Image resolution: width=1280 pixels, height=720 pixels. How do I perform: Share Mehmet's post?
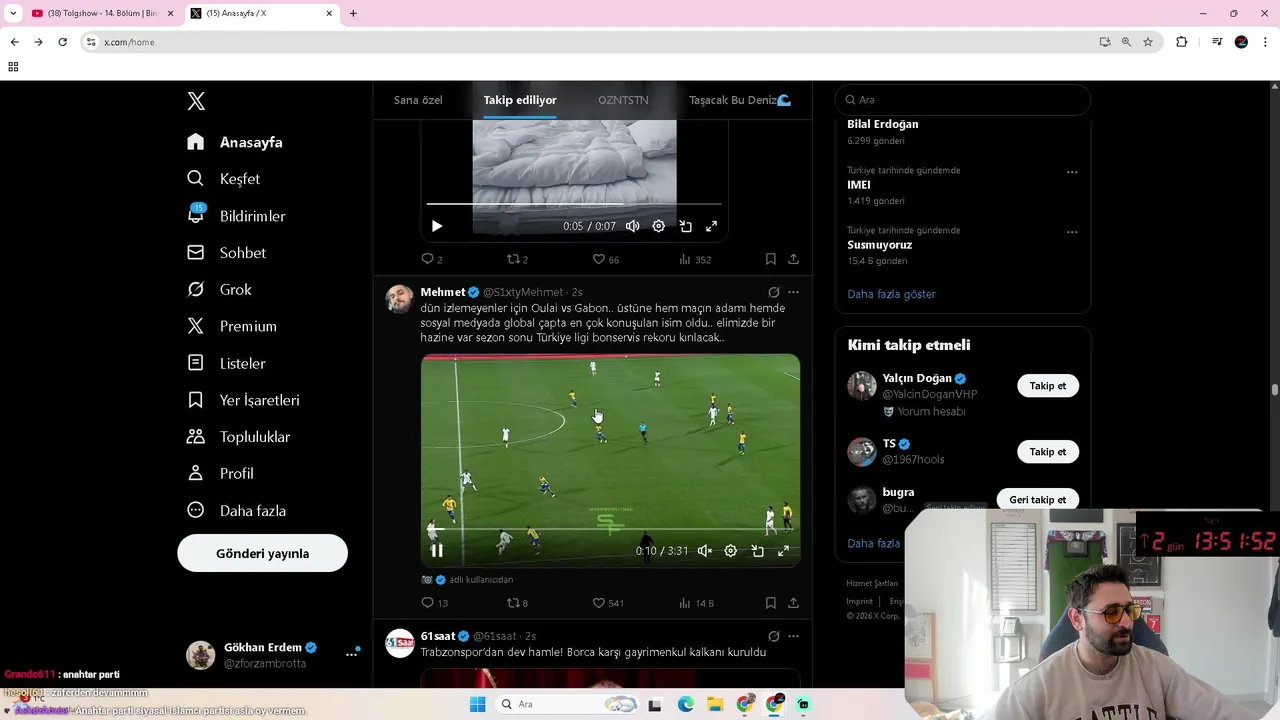pos(793,603)
